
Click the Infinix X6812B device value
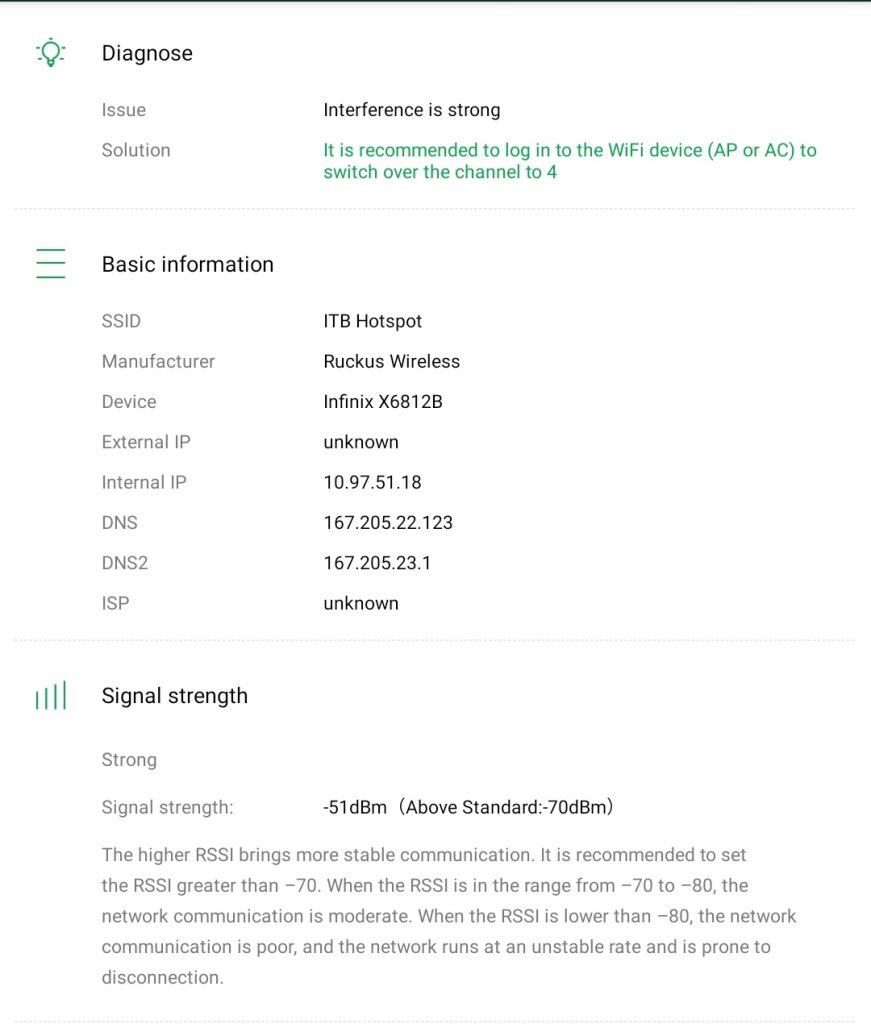tap(382, 402)
